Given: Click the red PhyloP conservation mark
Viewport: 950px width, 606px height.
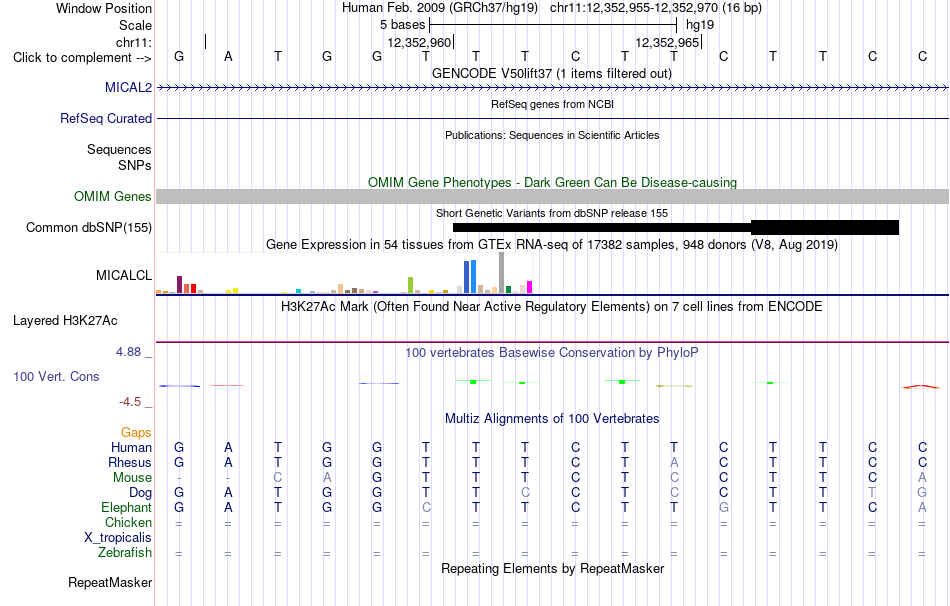Looking at the screenshot, I should point(921,386).
